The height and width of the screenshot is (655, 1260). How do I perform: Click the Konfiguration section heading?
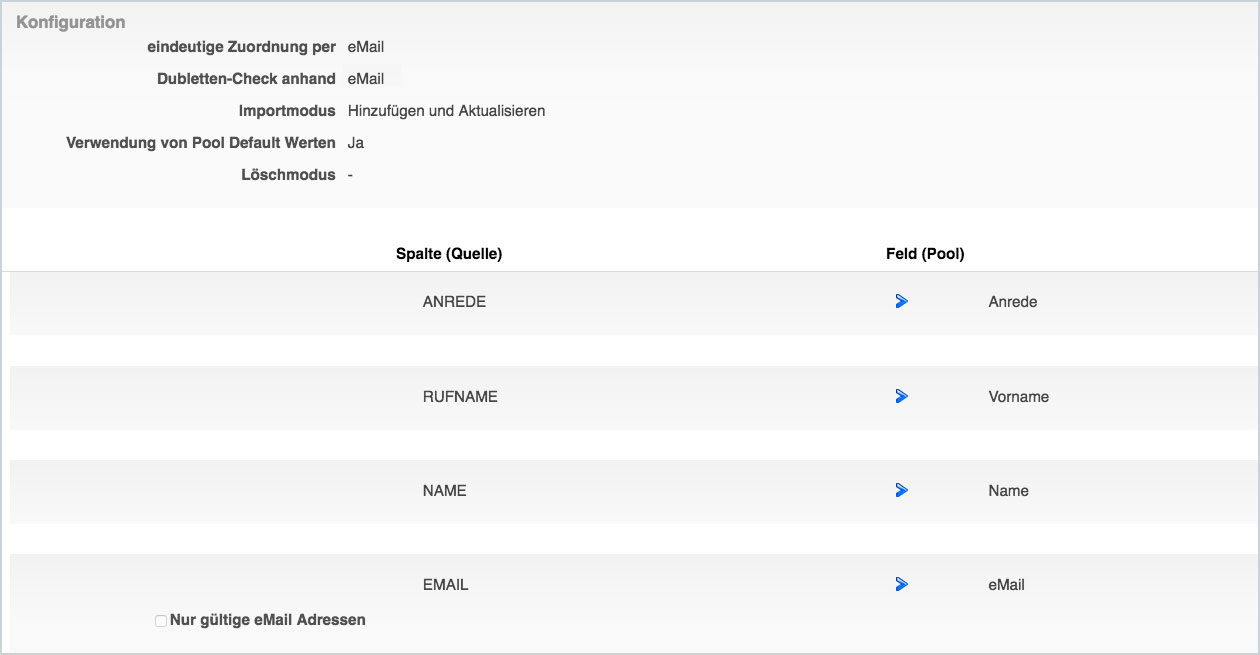(x=71, y=22)
